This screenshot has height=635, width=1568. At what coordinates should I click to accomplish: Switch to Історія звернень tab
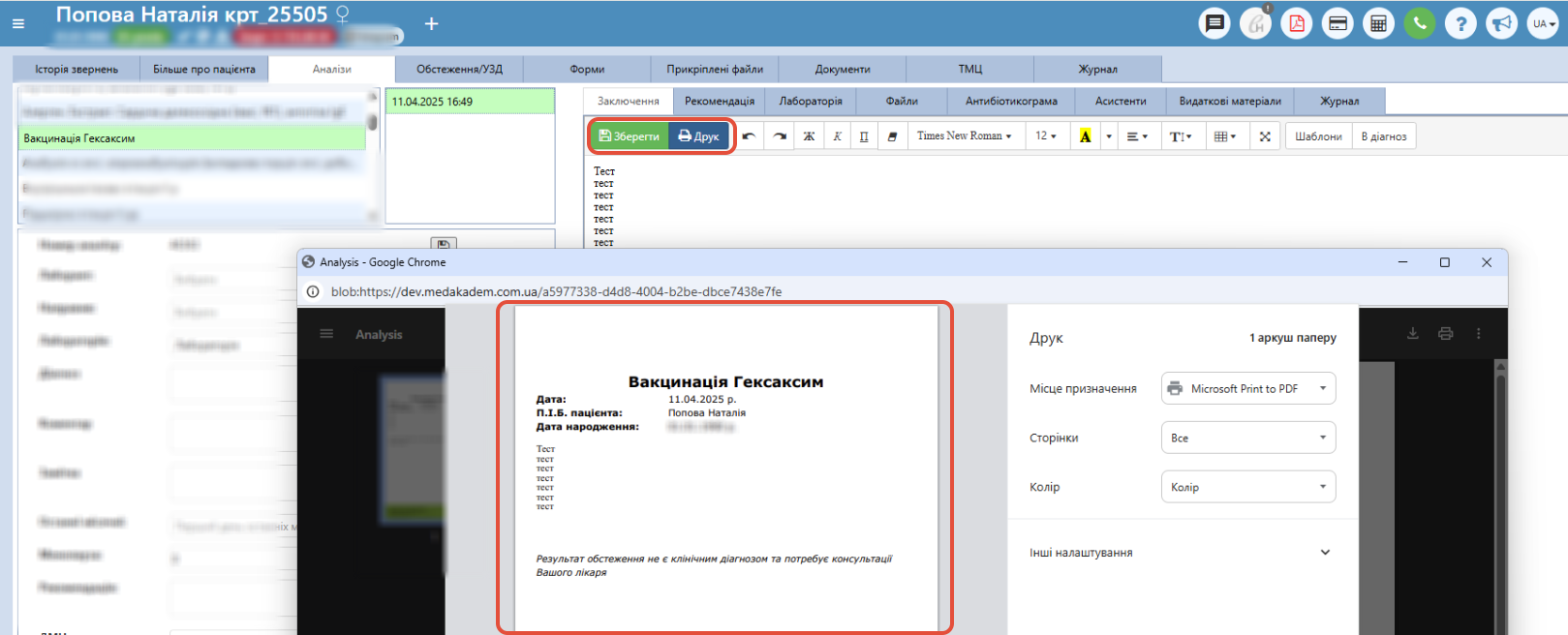[x=77, y=69]
